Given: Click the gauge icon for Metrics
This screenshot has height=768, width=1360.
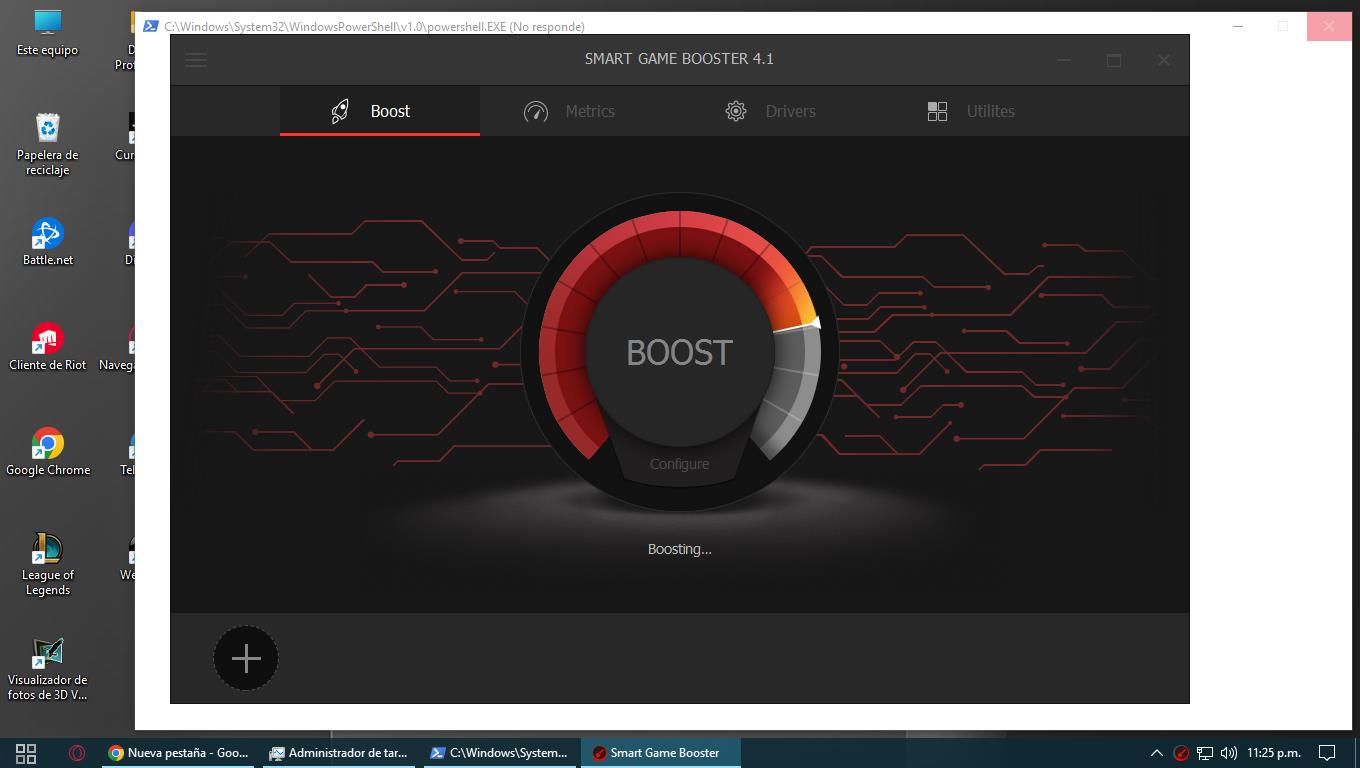Looking at the screenshot, I should coord(536,111).
